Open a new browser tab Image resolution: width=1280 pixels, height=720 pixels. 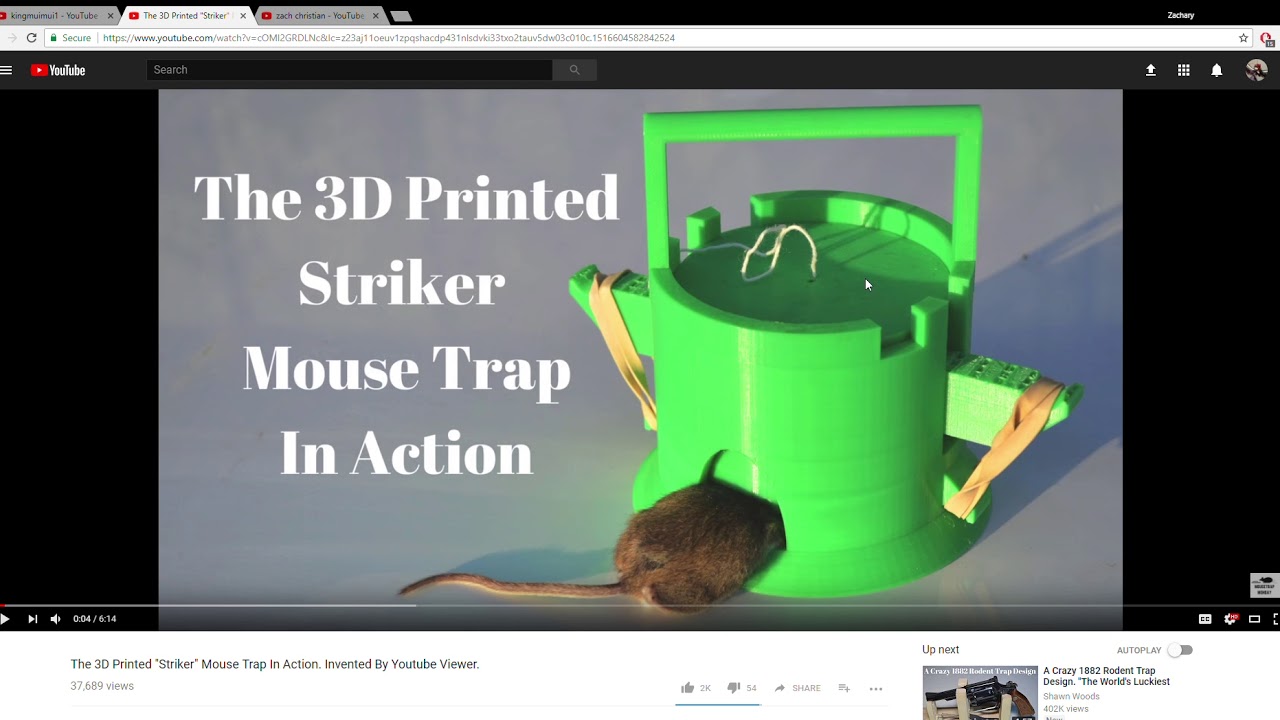tap(400, 16)
